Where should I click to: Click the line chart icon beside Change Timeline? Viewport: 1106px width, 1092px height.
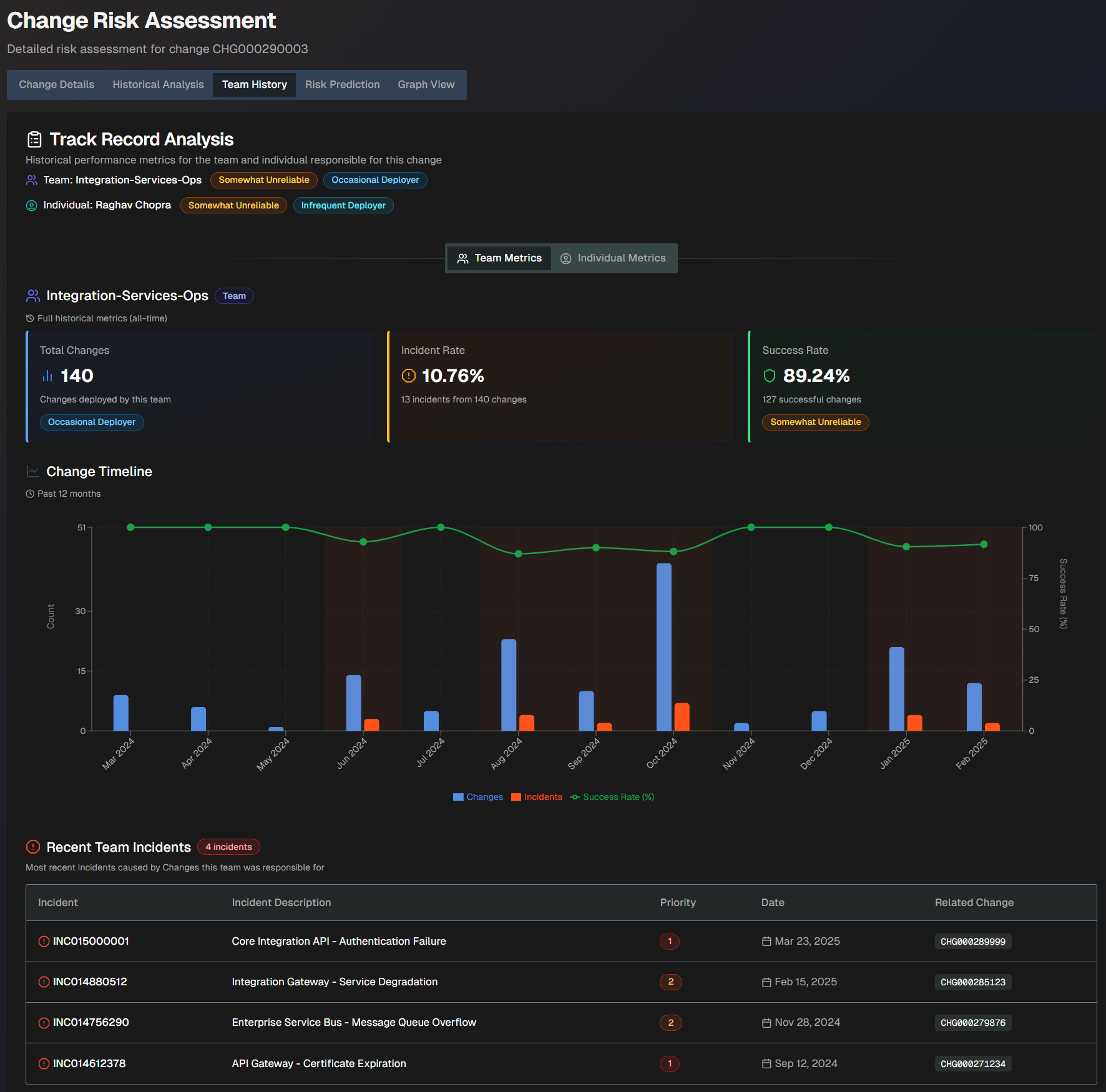pyautogui.click(x=33, y=471)
